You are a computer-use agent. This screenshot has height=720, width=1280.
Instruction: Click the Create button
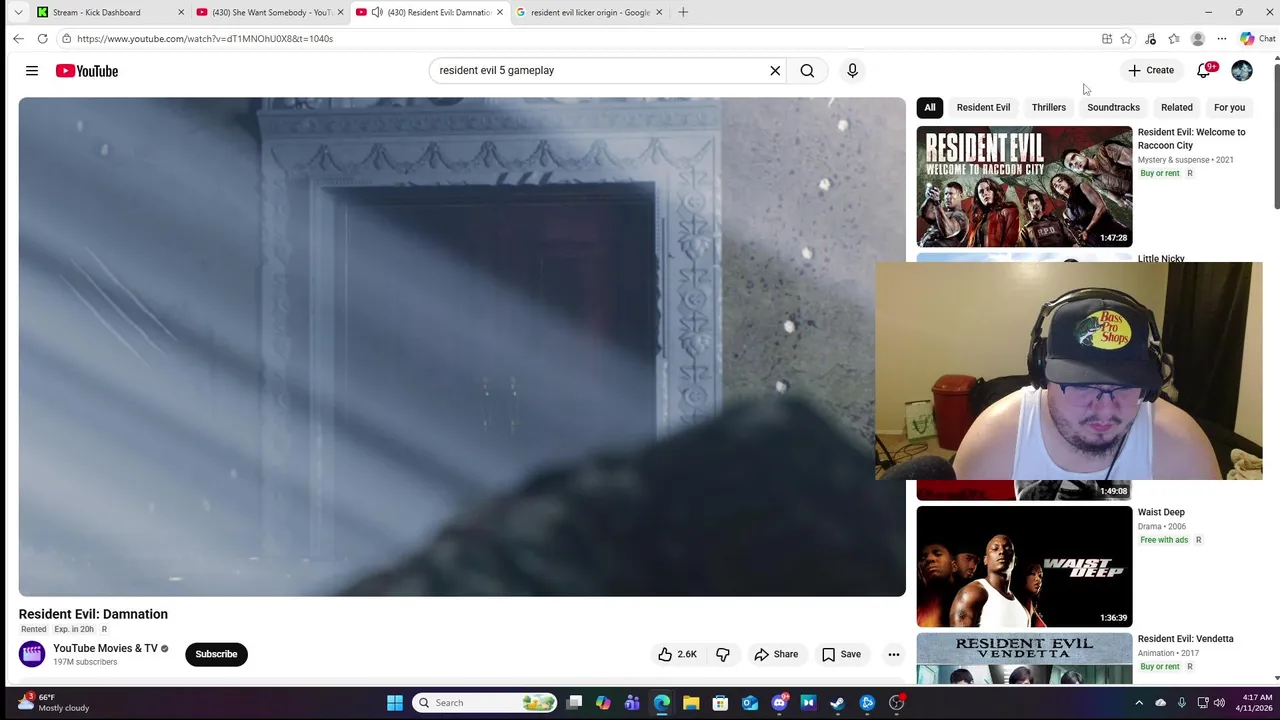tap(1151, 70)
